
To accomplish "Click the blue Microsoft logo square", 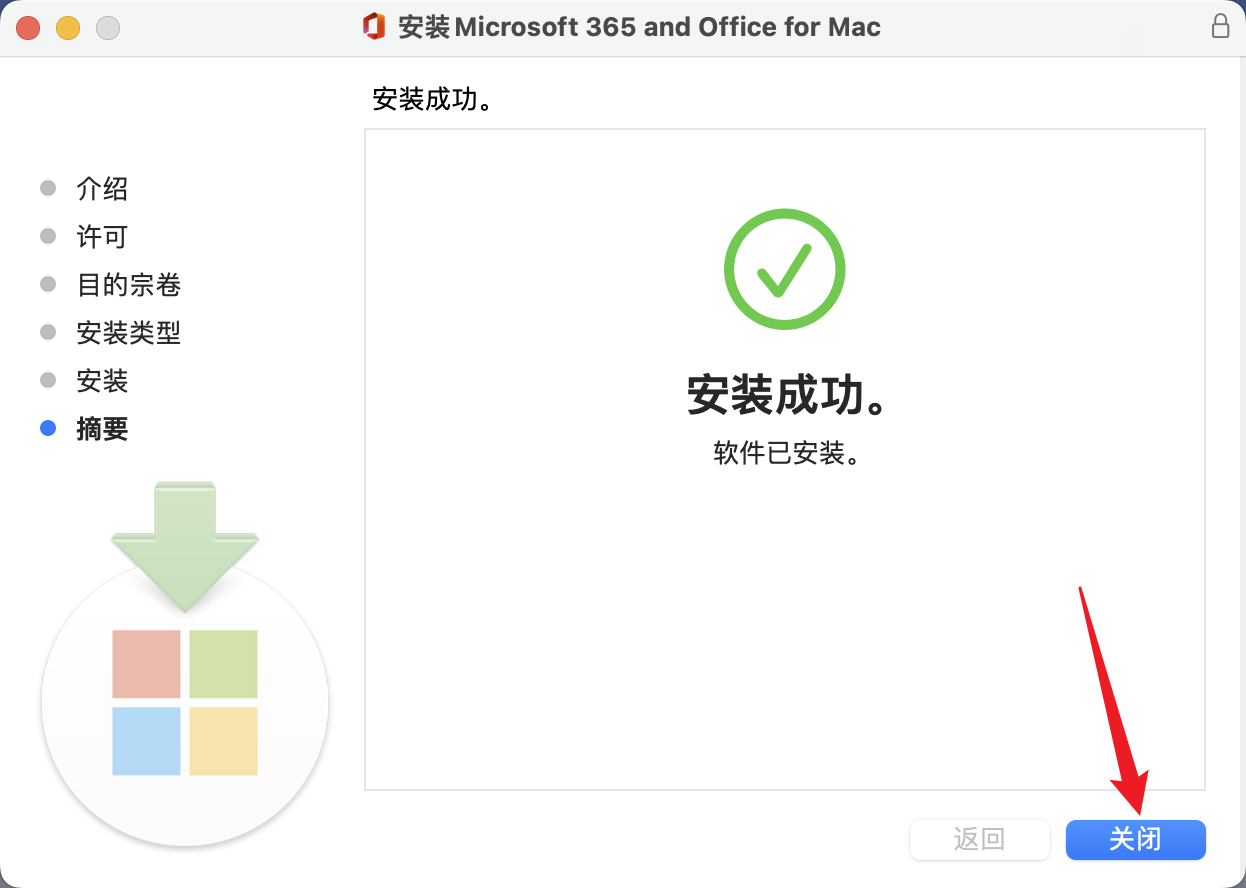I will click(x=146, y=741).
